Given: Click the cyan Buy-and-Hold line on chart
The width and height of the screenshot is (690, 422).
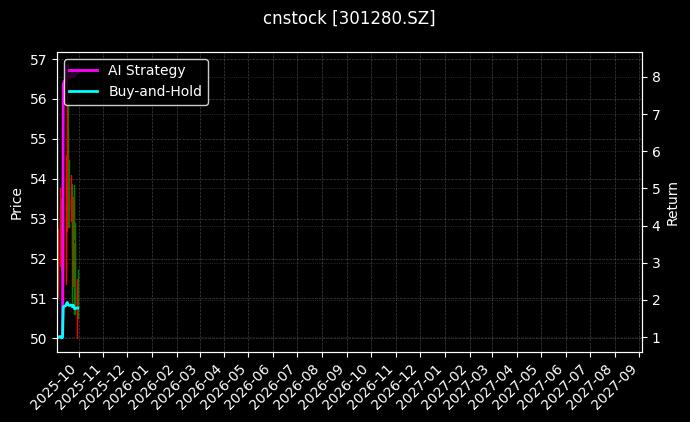Looking at the screenshot, I should 68,304.
